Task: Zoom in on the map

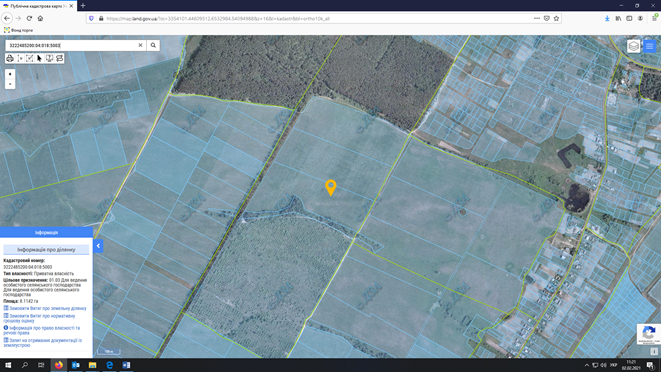Action: (x=10, y=74)
